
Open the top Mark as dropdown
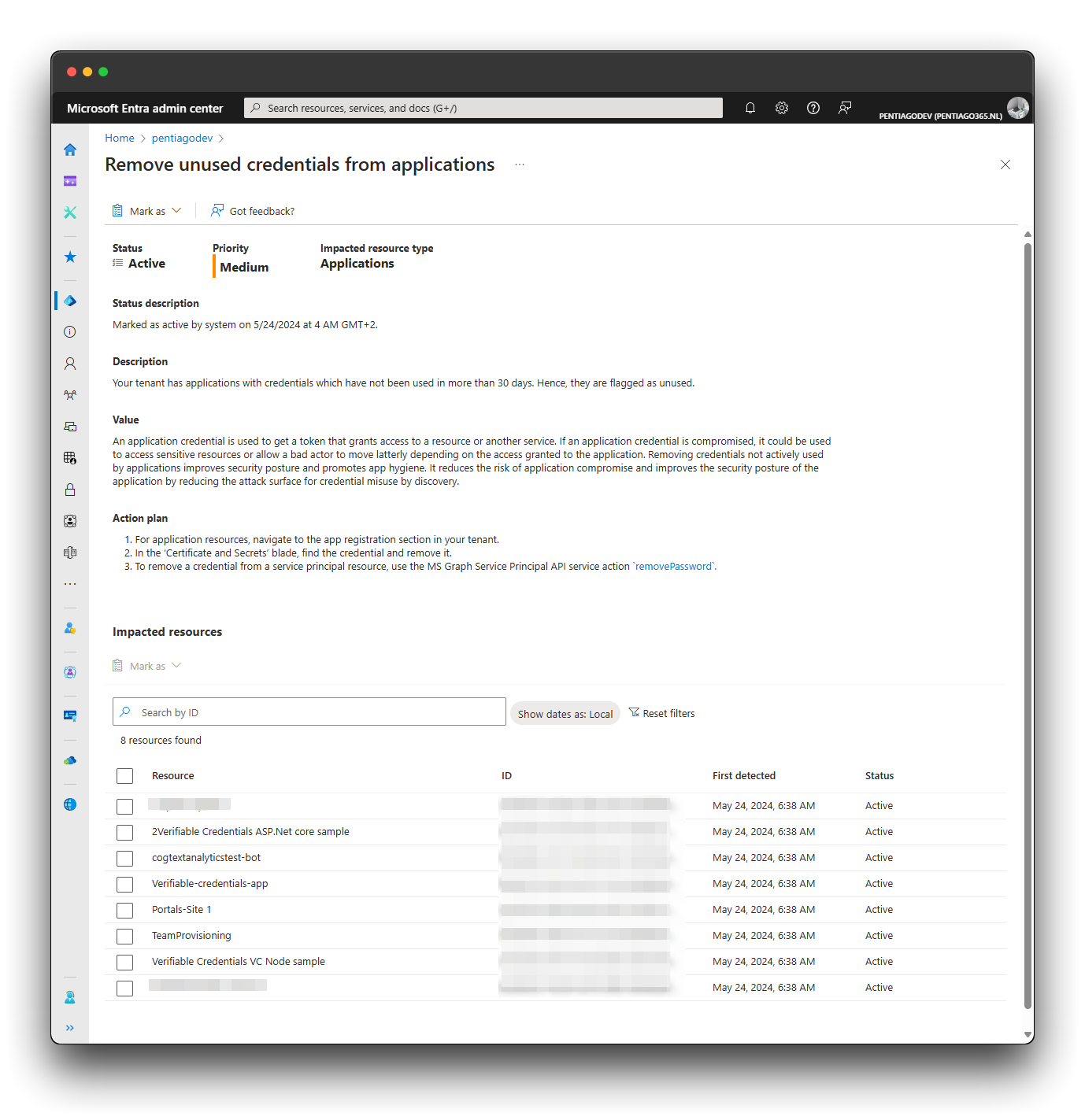(146, 211)
